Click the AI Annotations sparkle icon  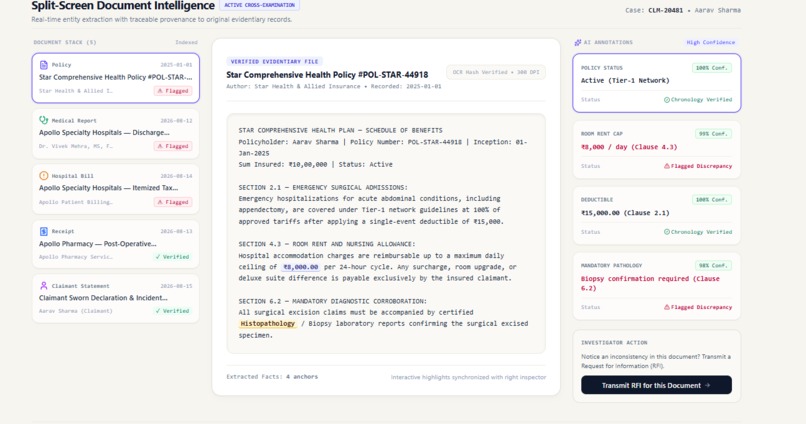[578, 43]
